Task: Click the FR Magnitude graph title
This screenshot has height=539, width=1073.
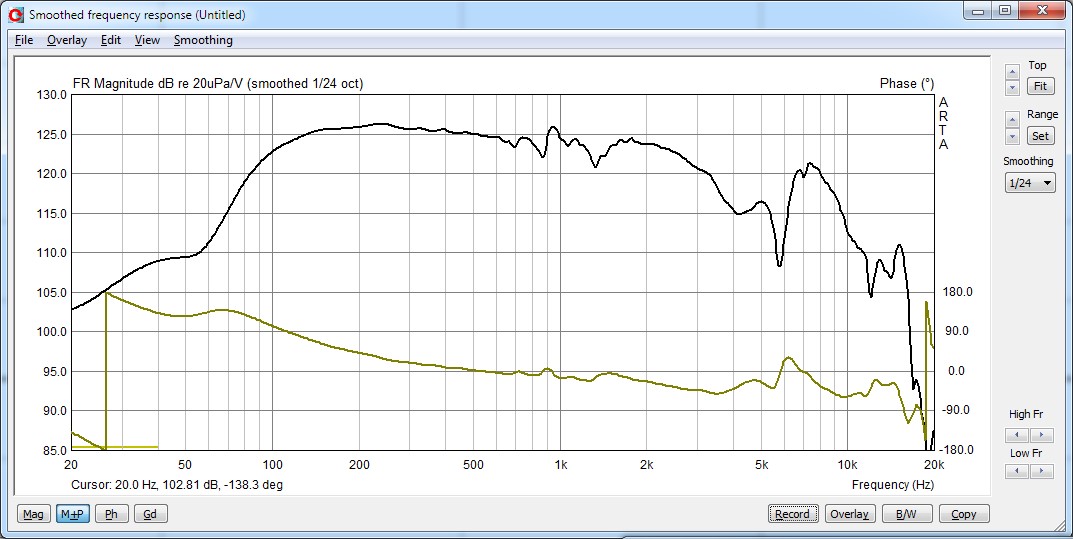Action: (x=218, y=84)
